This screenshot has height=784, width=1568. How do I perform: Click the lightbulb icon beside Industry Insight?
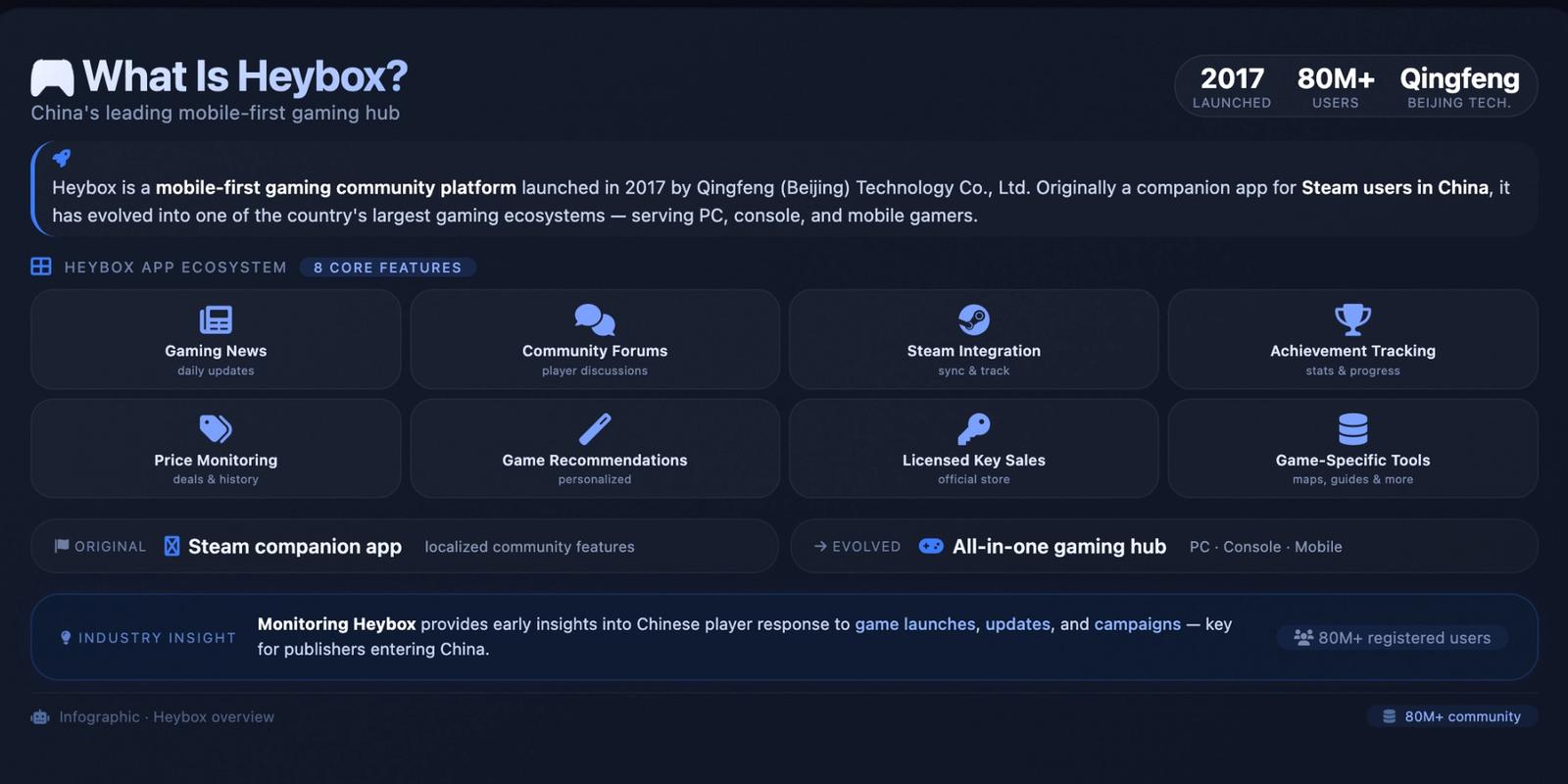(66, 638)
